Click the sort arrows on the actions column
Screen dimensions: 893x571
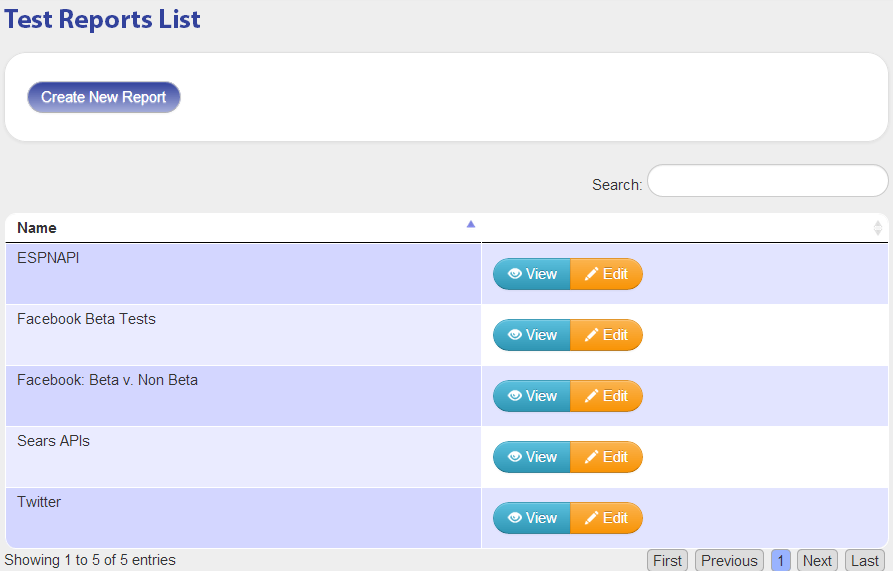click(x=878, y=228)
